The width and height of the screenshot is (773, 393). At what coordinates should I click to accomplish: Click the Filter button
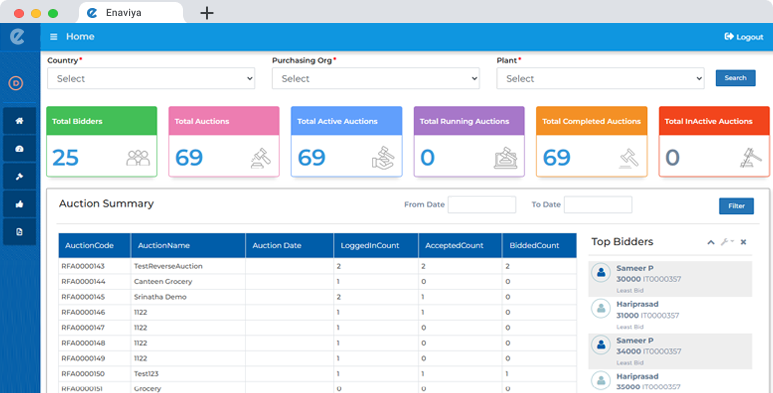737,206
